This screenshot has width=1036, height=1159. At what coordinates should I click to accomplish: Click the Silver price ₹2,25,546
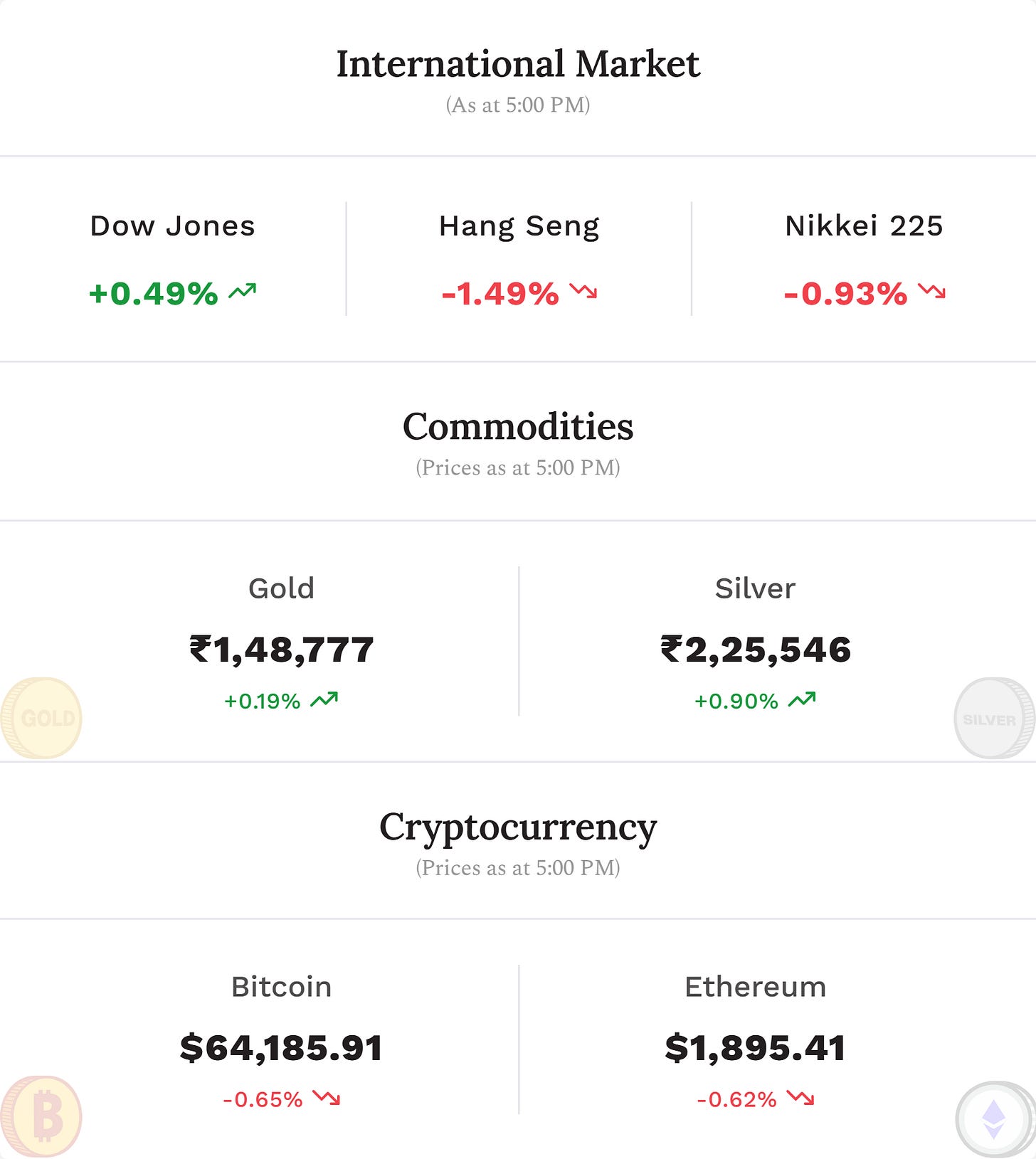pyautogui.click(x=756, y=650)
